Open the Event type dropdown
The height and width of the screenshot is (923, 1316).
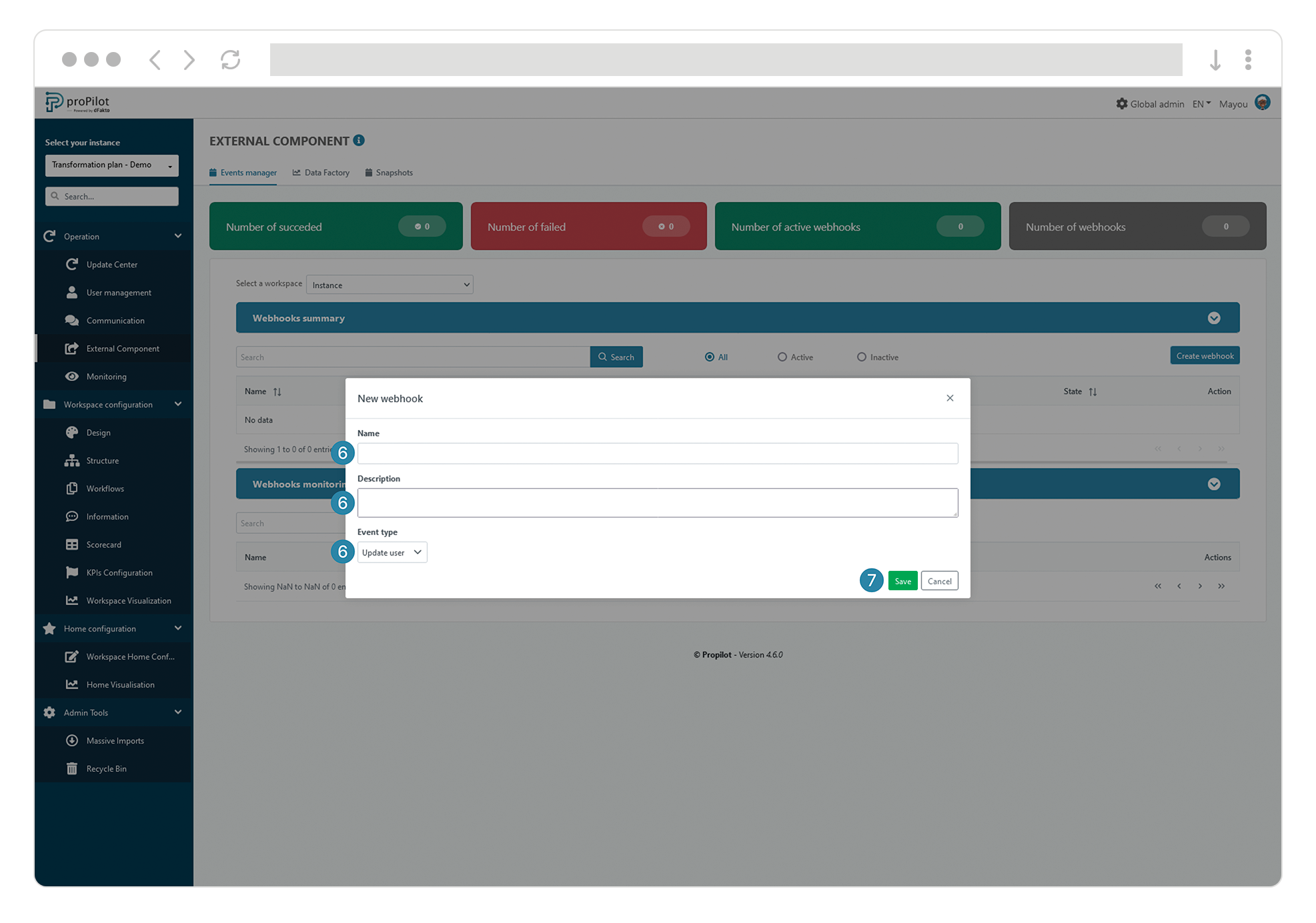coord(392,552)
